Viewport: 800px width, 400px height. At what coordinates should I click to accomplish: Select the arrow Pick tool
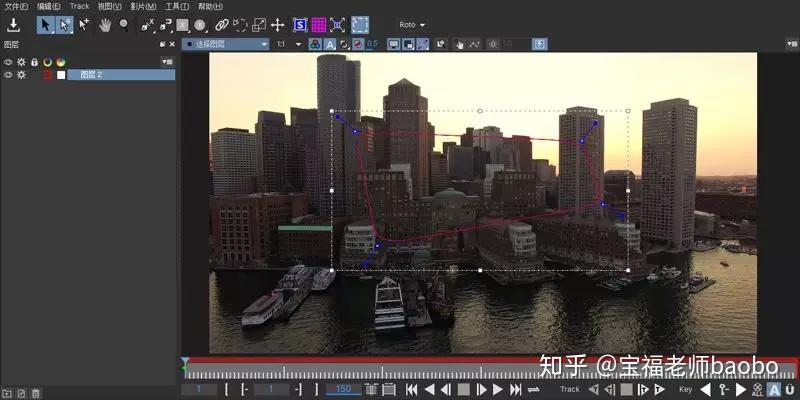pyautogui.click(x=46, y=24)
